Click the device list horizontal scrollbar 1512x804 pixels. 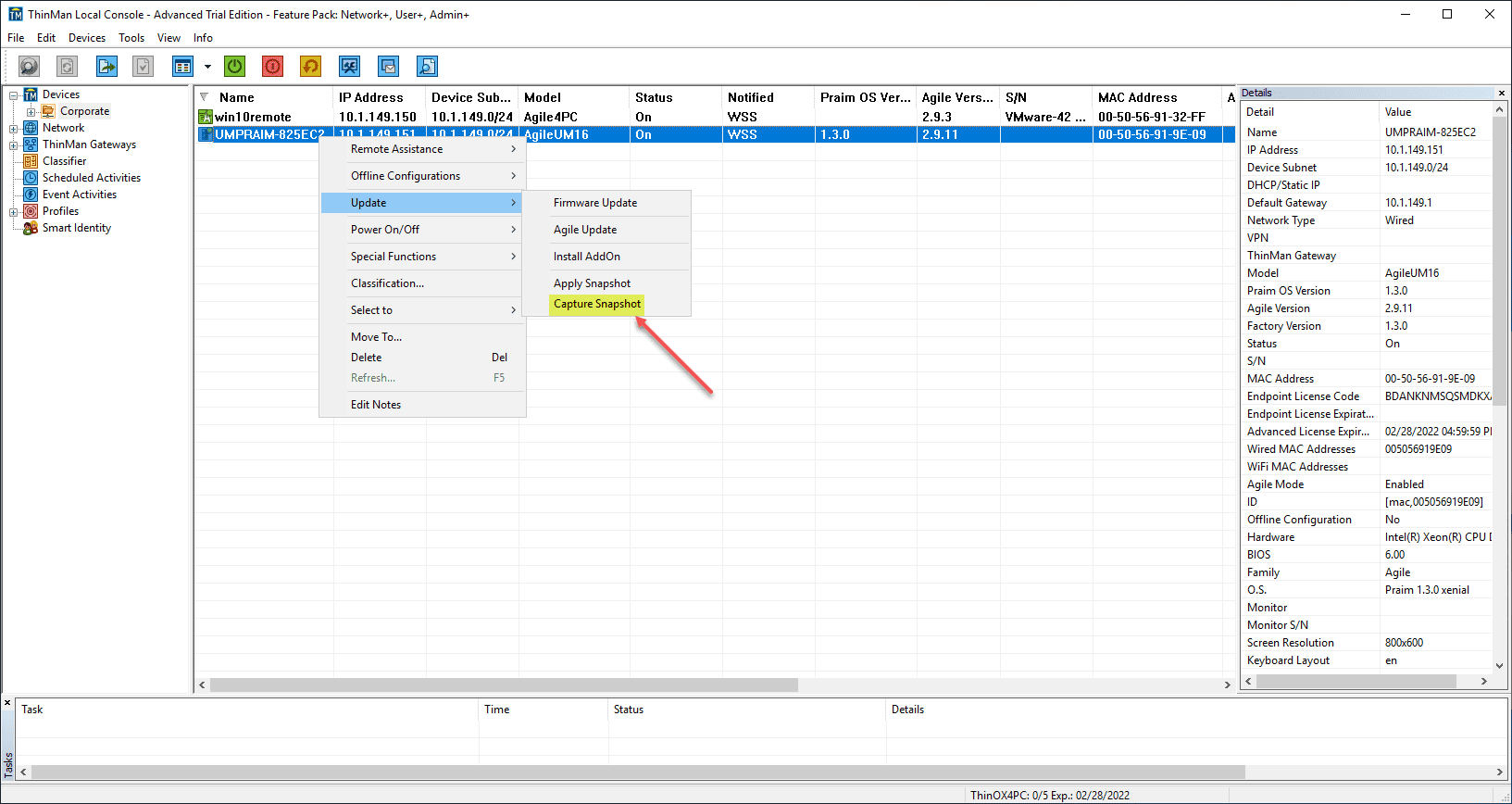point(504,685)
